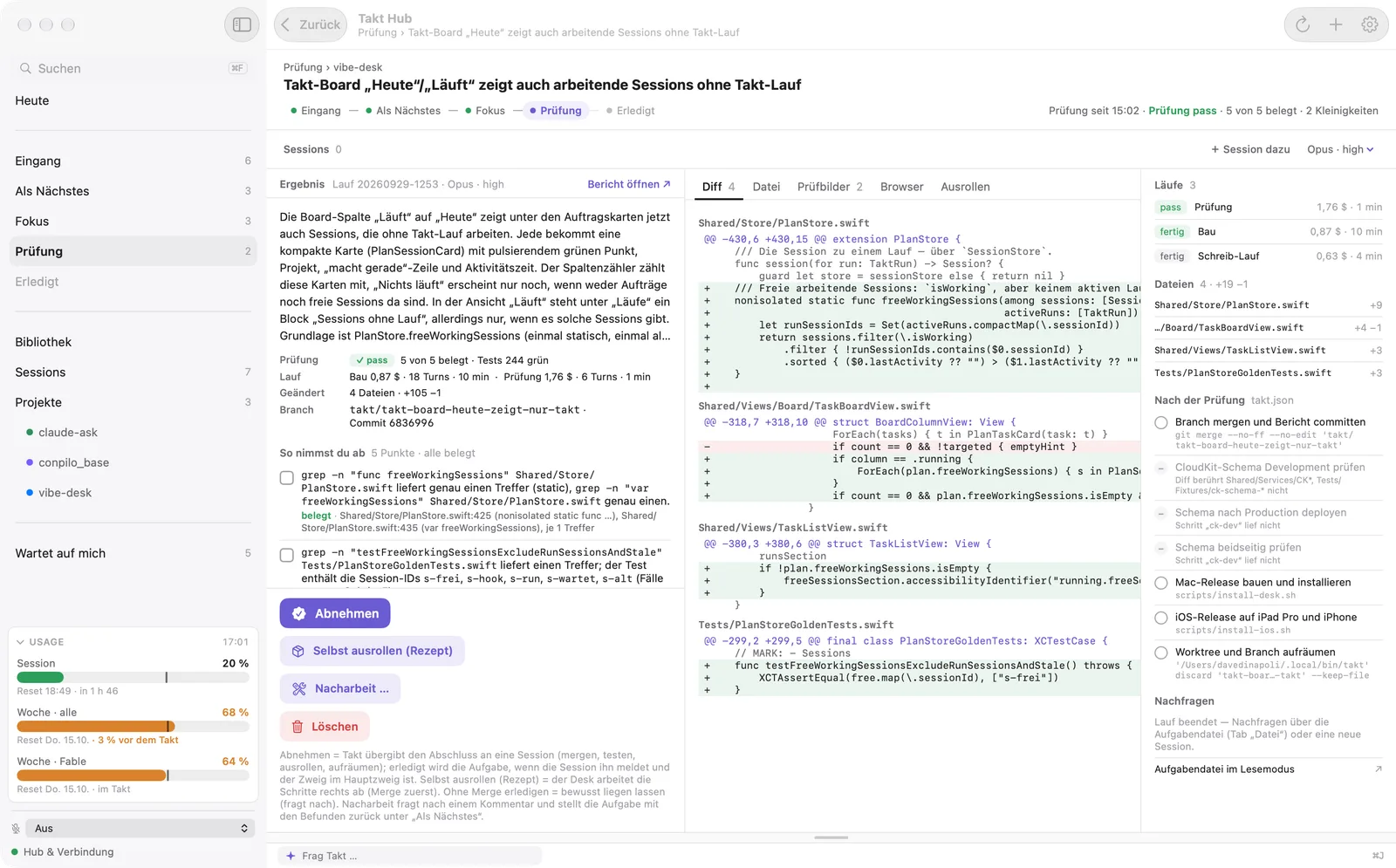This screenshot has width=1396, height=868.
Task: Open Wartet auf mich in sidebar
Action: click(x=133, y=553)
